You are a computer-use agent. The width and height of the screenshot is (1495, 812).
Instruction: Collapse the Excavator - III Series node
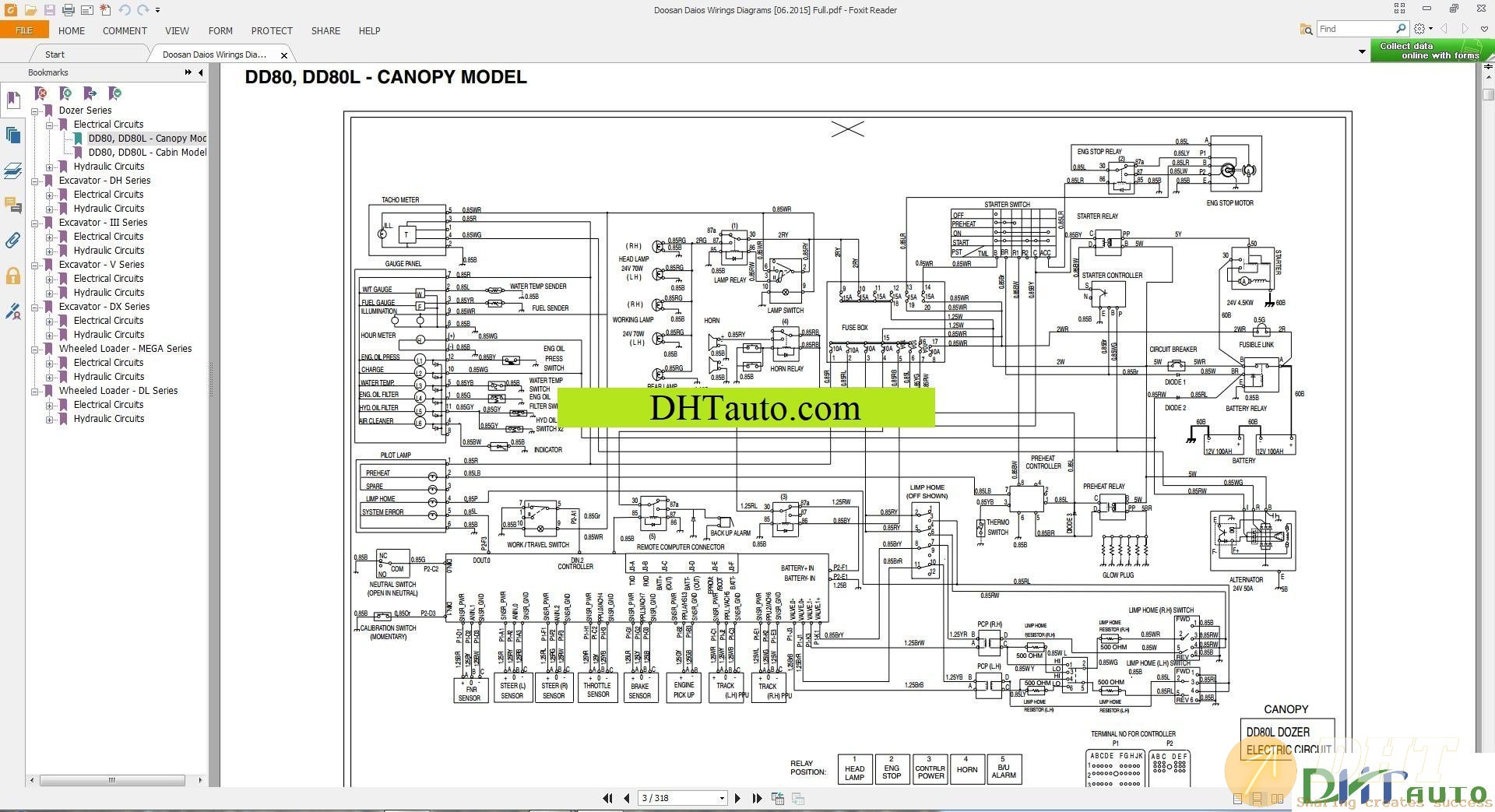pyautogui.click(x=35, y=223)
